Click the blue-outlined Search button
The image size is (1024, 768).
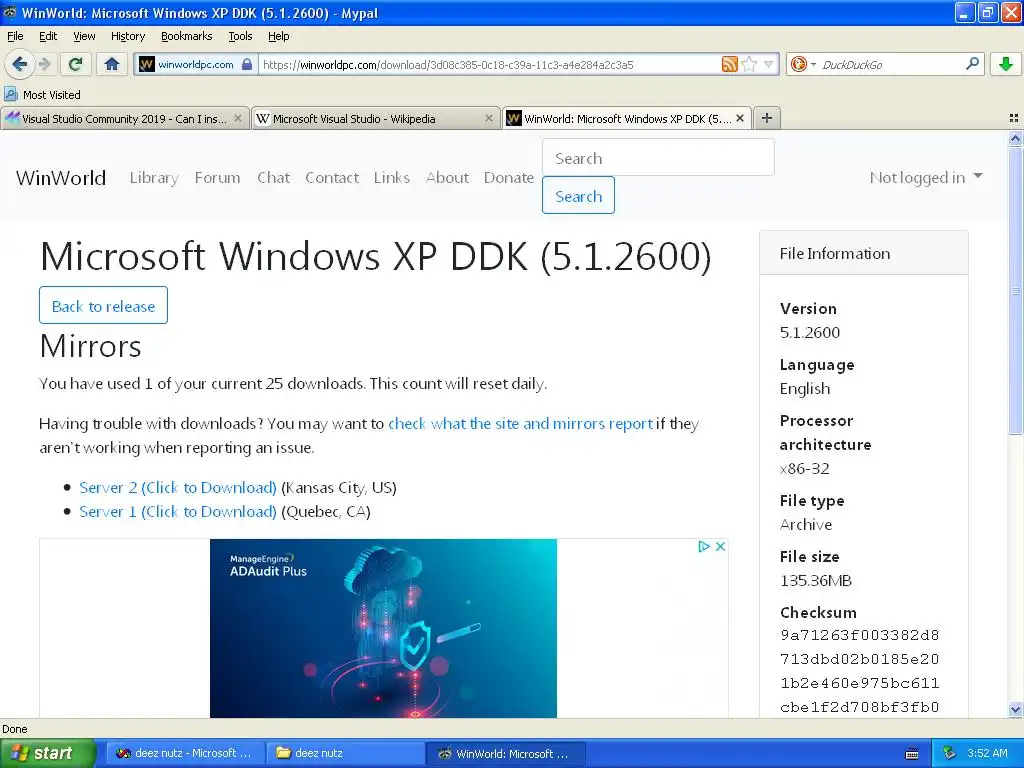(x=578, y=195)
